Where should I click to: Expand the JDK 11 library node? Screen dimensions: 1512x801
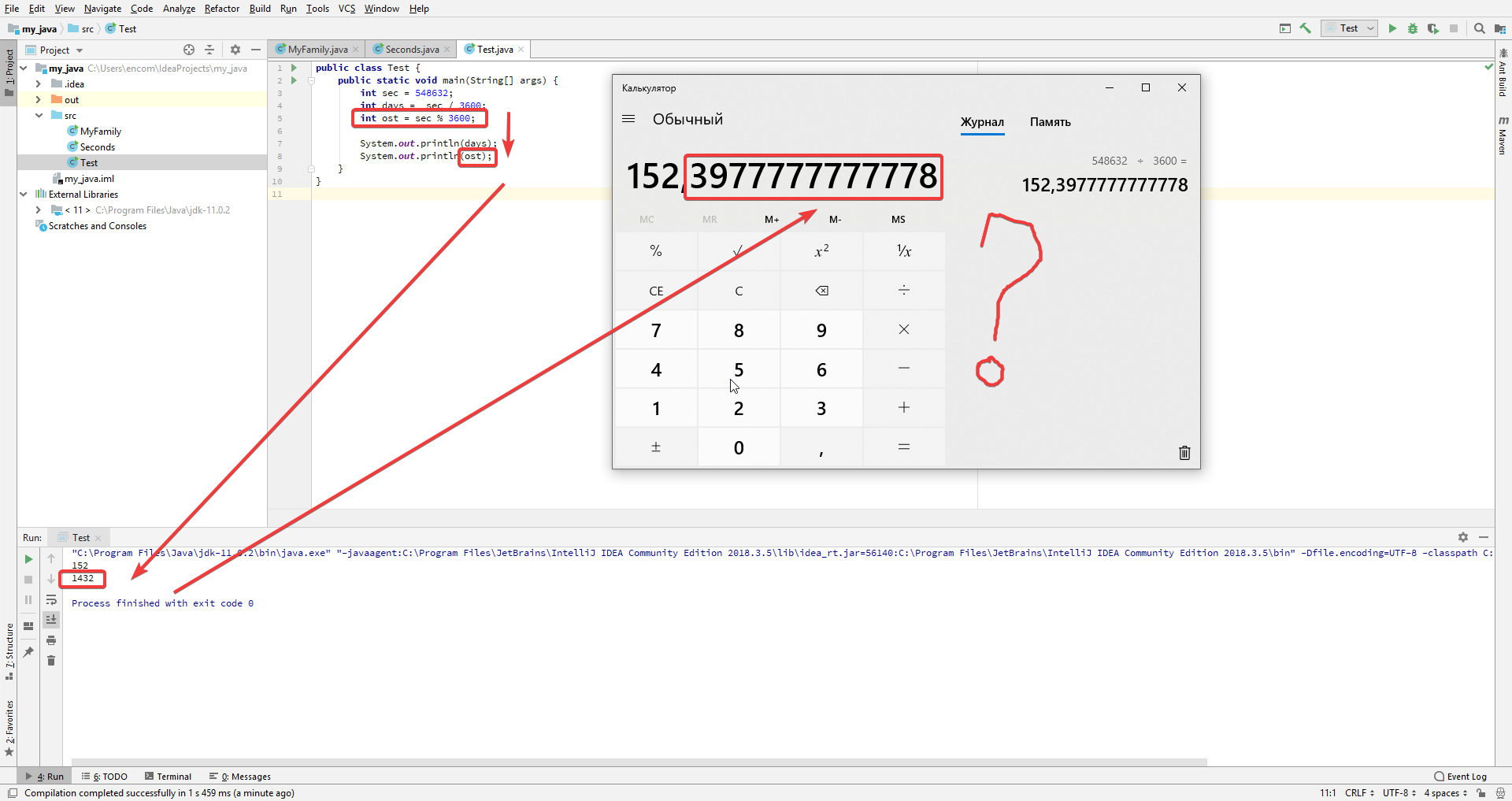click(39, 210)
